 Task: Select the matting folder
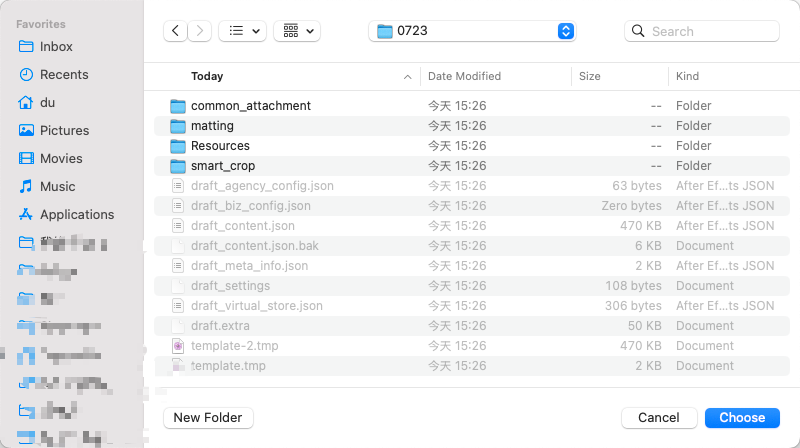tap(212, 126)
